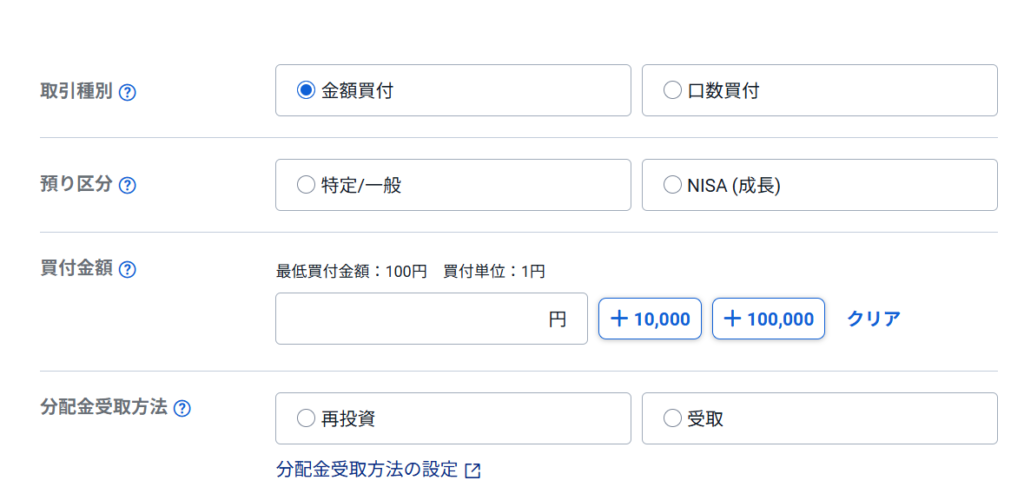Open help icon beside 分配金受取方法
Image resolution: width=1024 pixels, height=500 pixels.
click(x=182, y=408)
